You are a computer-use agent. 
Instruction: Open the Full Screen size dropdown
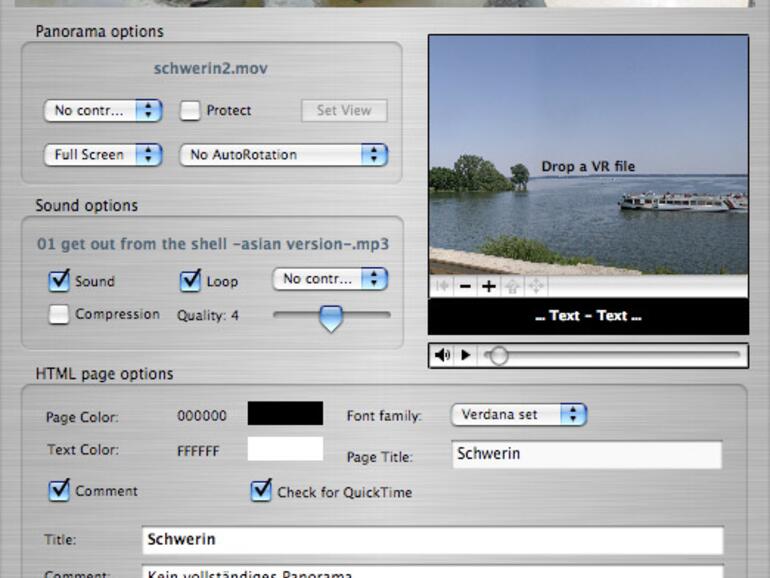click(x=103, y=155)
